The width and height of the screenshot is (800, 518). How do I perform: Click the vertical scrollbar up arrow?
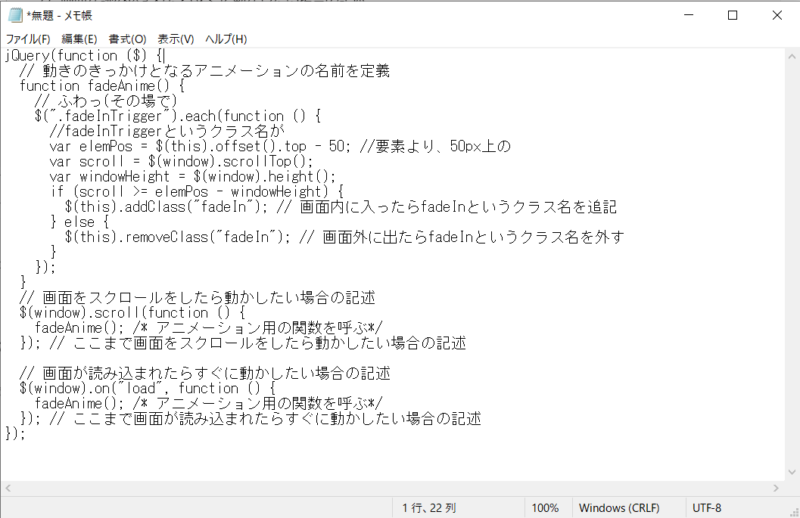tap(792, 56)
